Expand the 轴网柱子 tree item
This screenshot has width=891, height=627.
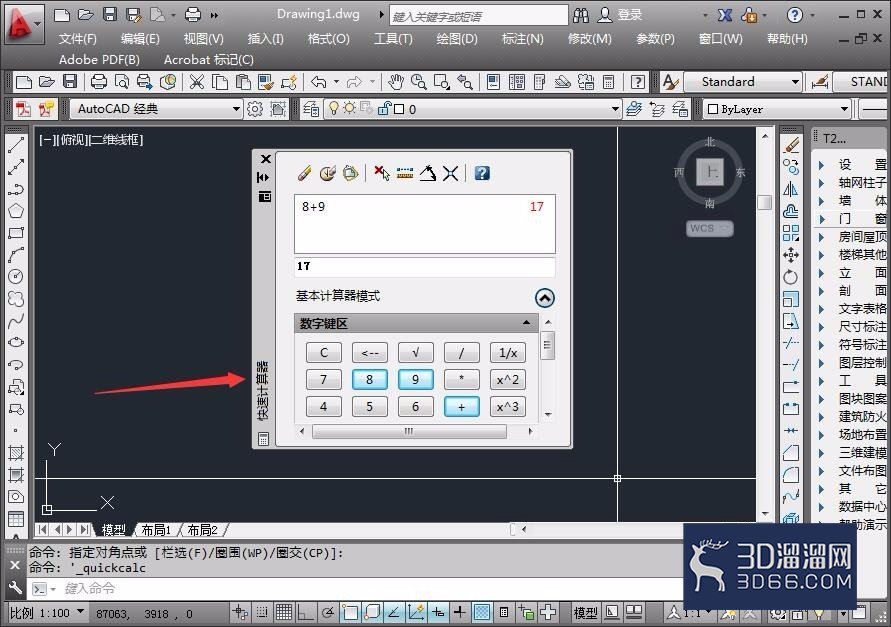pyautogui.click(x=821, y=182)
